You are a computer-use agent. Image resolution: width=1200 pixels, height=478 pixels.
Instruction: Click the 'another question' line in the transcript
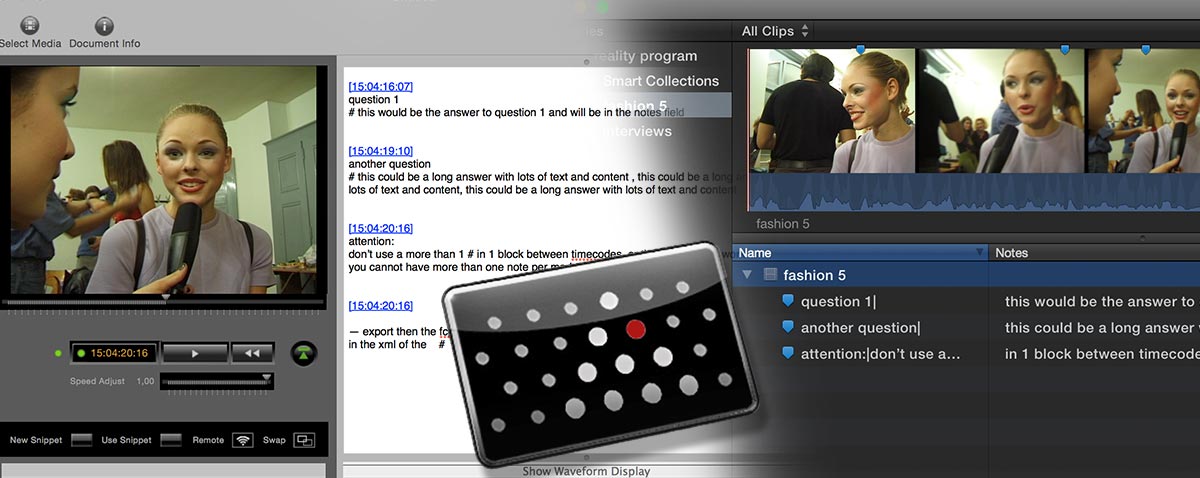click(x=390, y=164)
